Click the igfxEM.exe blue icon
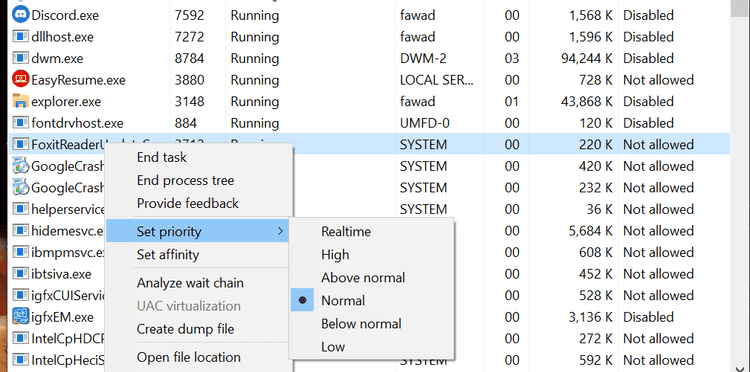Viewport: 750px width, 372px height. coord(20,317)
